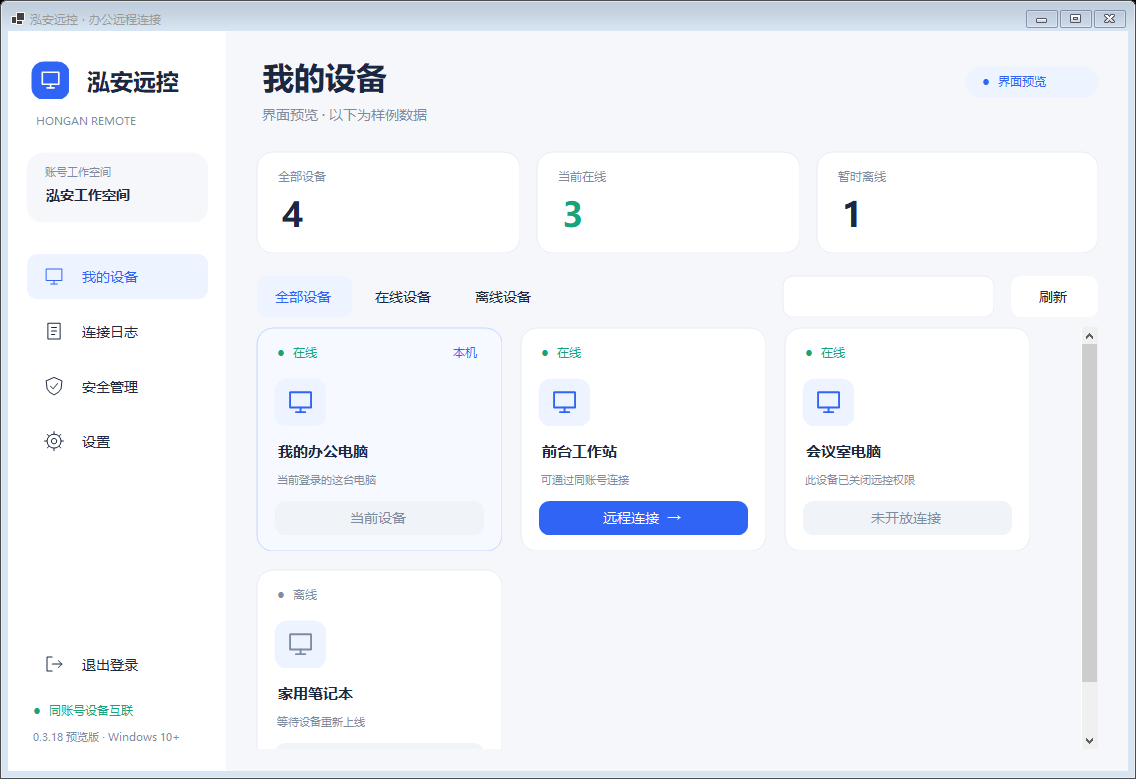
Task: Click the 当前登录的这台电脑 description
Action: coord(327,480)
